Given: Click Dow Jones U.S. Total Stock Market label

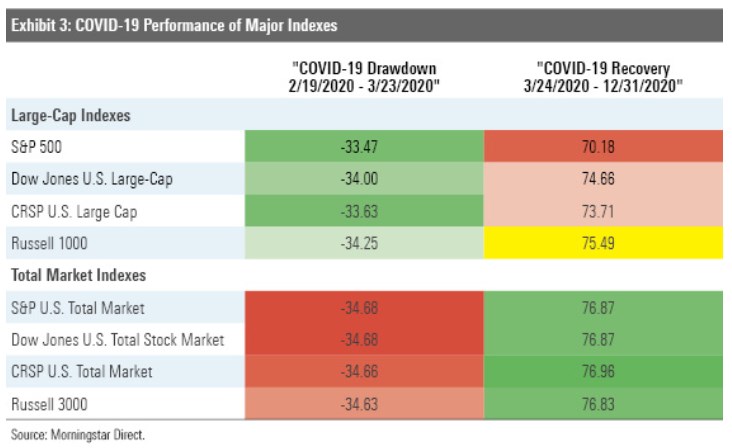Looking at the screenshot, I should click(x=118, y=340).
